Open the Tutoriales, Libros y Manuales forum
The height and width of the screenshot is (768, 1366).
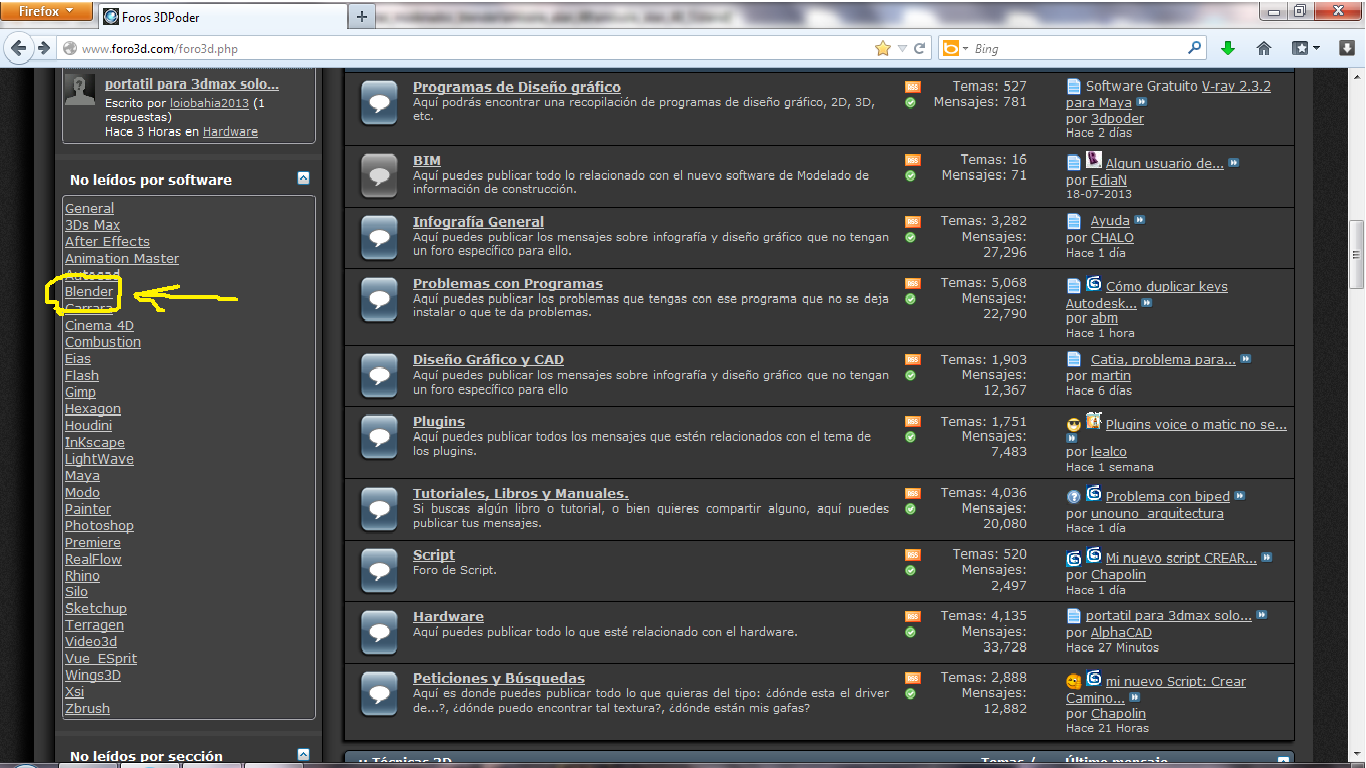click(520, 493)
